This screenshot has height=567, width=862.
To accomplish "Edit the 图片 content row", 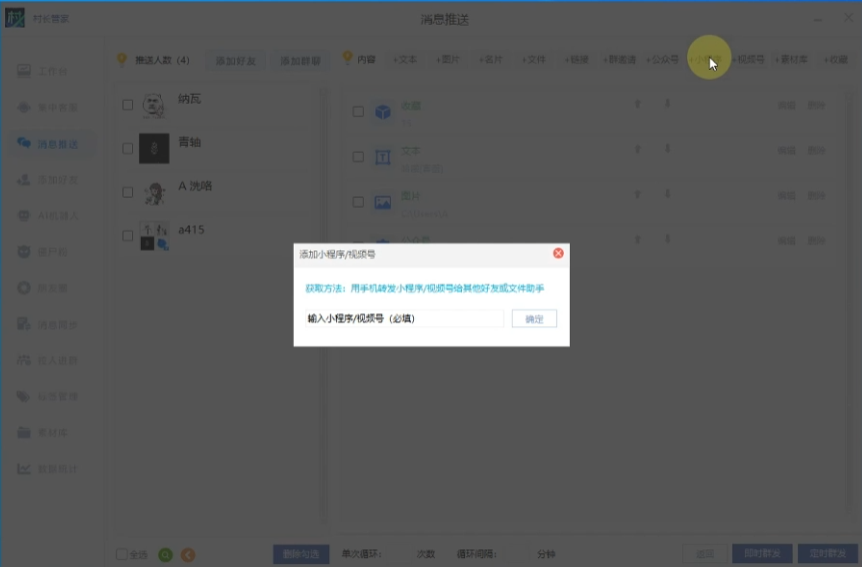I will pos(787,195).
